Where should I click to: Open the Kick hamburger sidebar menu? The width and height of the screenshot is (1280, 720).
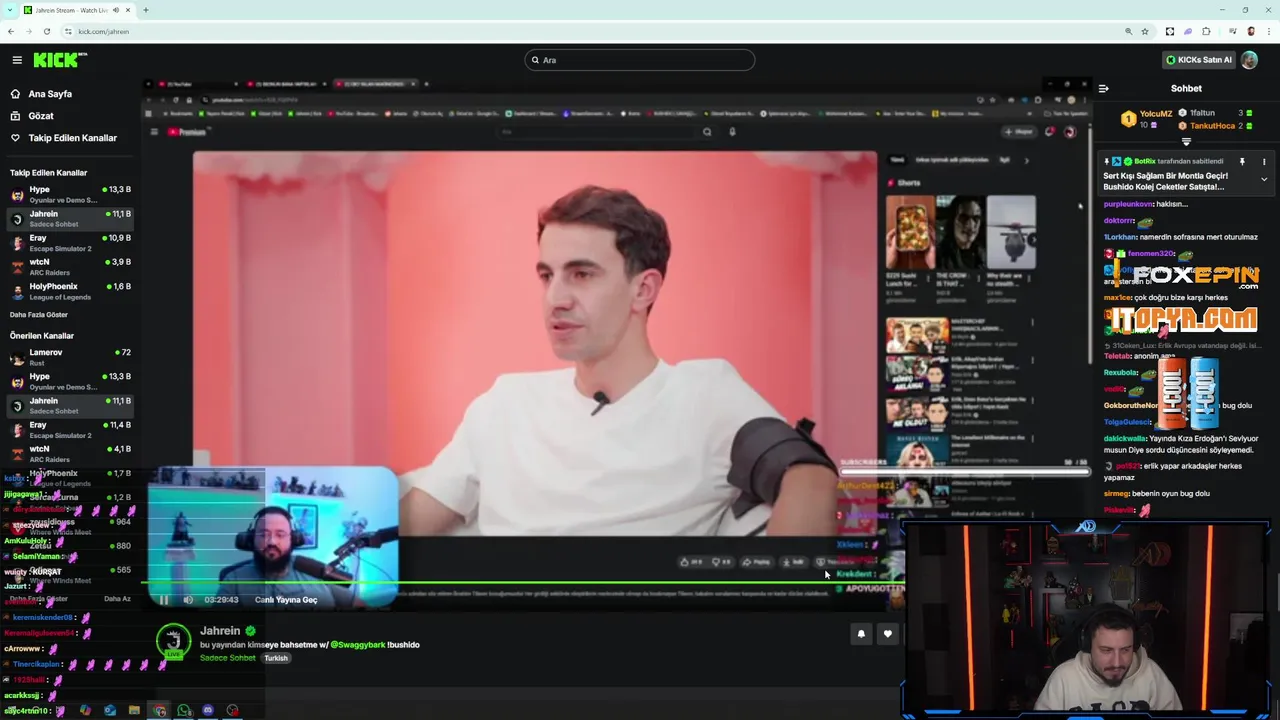17,60
